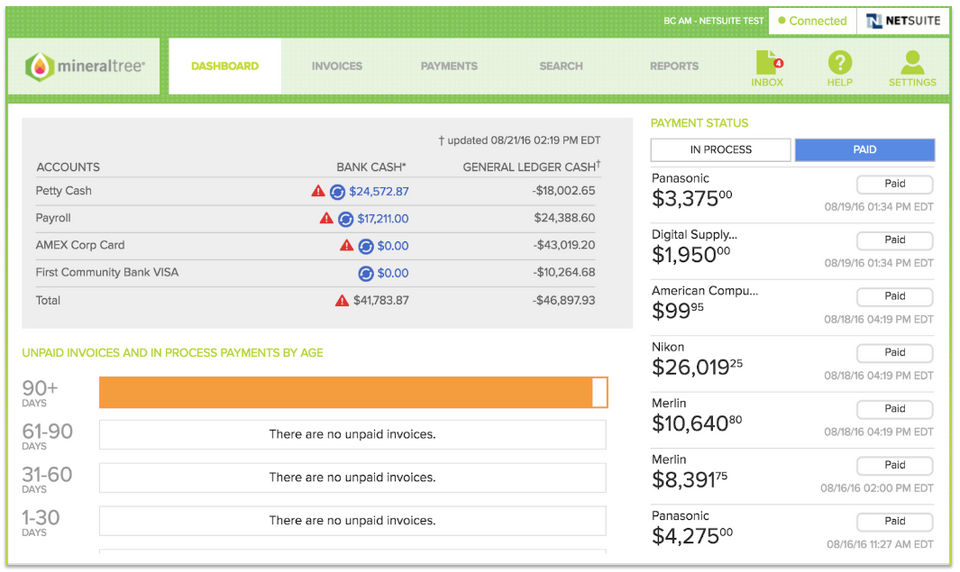Click the Connected status indicator
This screenshot has width=960, height=572.
click(x=812, y=21)
